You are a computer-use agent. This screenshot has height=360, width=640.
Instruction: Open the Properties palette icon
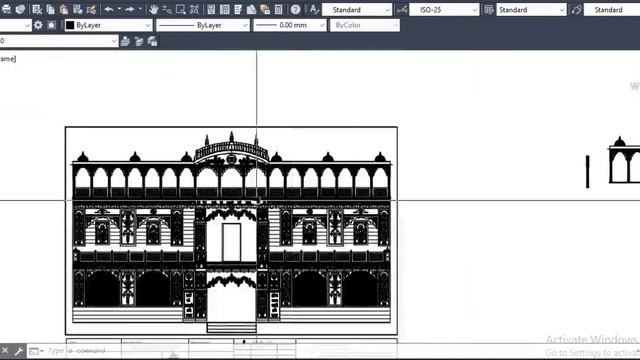pyautogui.click(x=211, y=9)
